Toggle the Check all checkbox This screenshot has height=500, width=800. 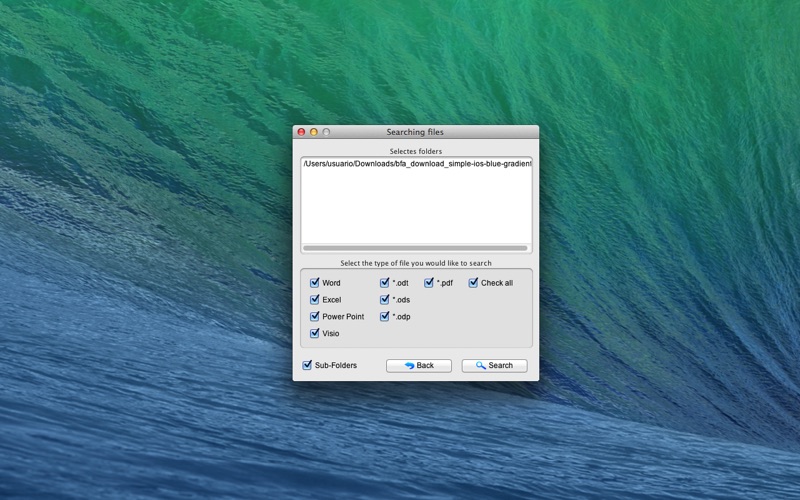(x=473, y=283)
